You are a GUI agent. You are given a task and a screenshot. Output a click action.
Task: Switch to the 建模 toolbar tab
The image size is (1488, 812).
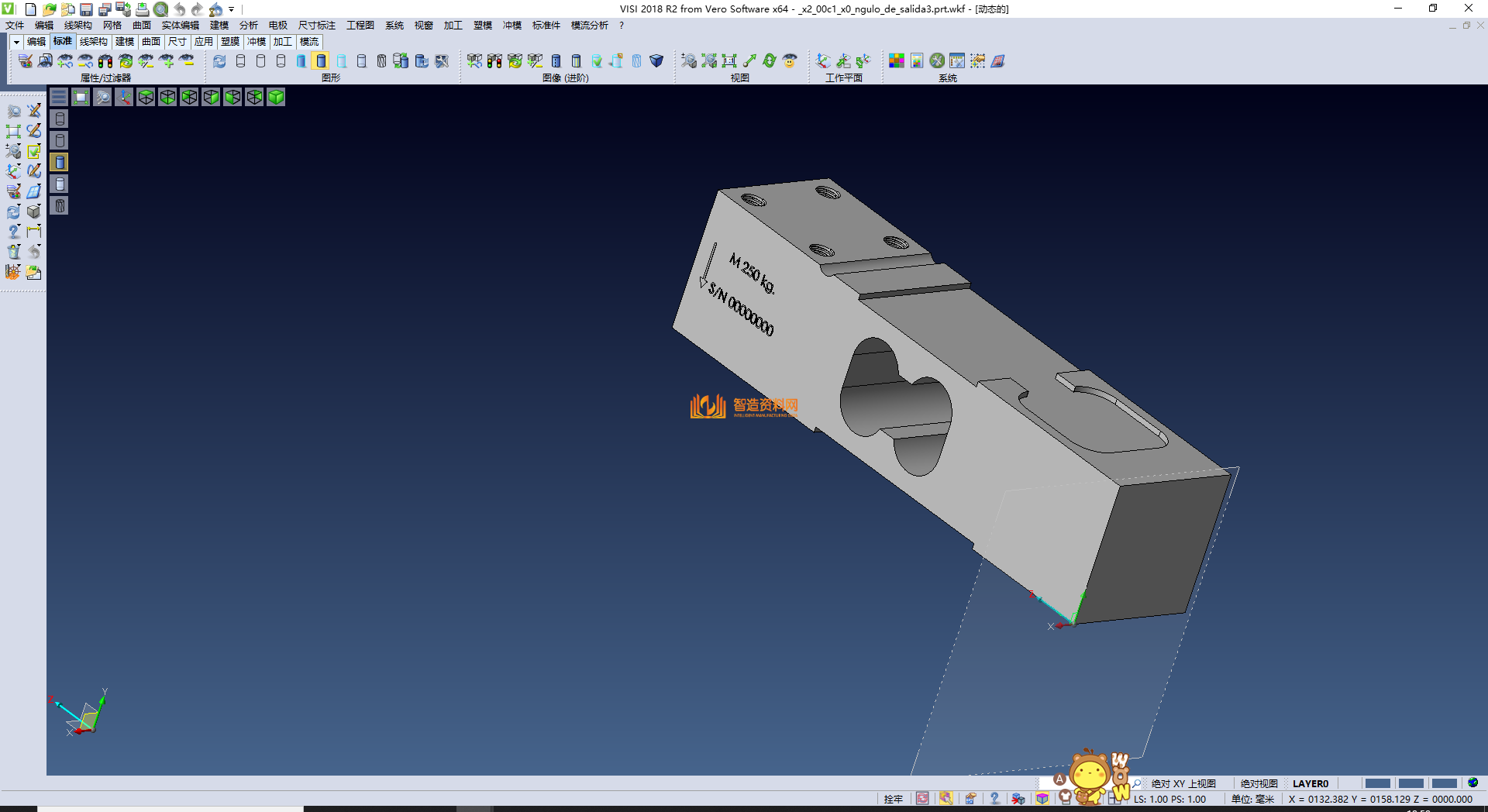[125, 42]
